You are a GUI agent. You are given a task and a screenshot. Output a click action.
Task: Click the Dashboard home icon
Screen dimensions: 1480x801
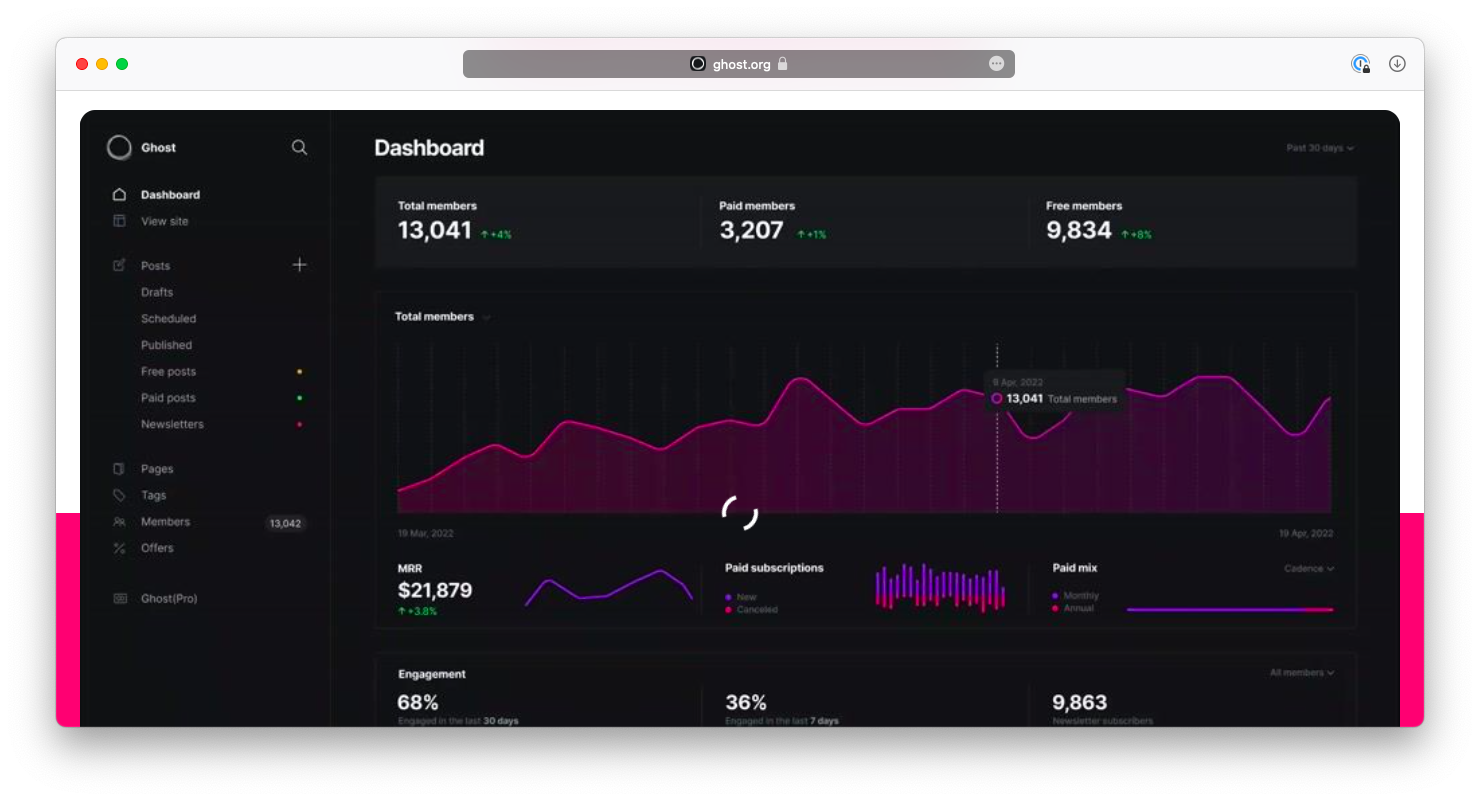[119, 195]
